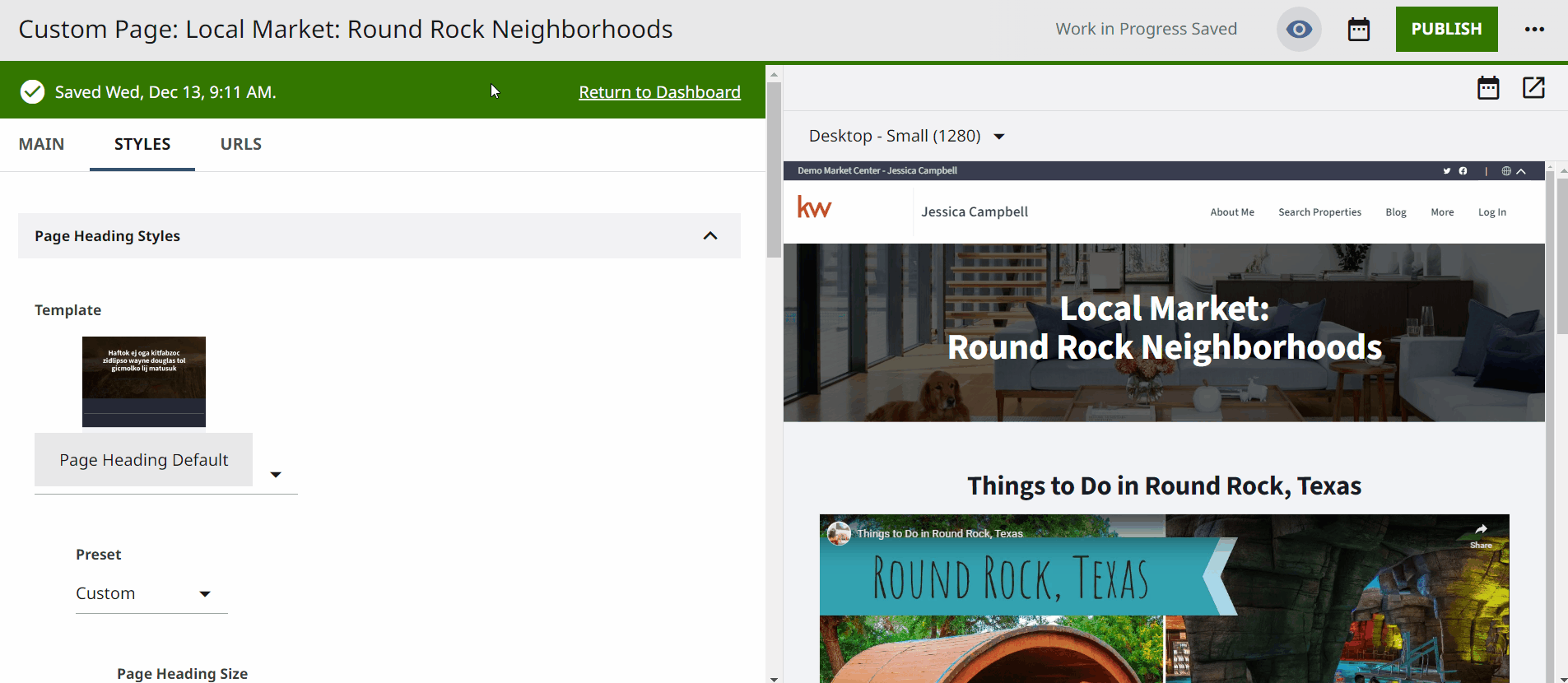Open the schedule calendar next to Publish
This screenshot has width=1568, height=683.
click(x=1358, y=30)
